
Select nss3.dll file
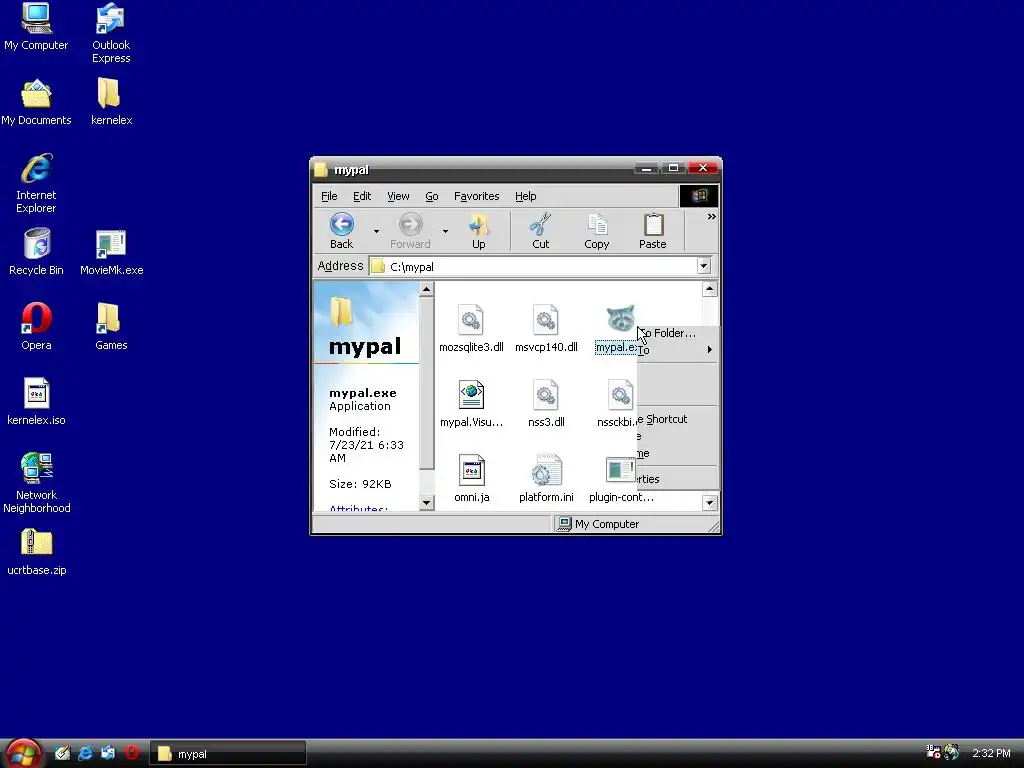(x=546, y=404)
